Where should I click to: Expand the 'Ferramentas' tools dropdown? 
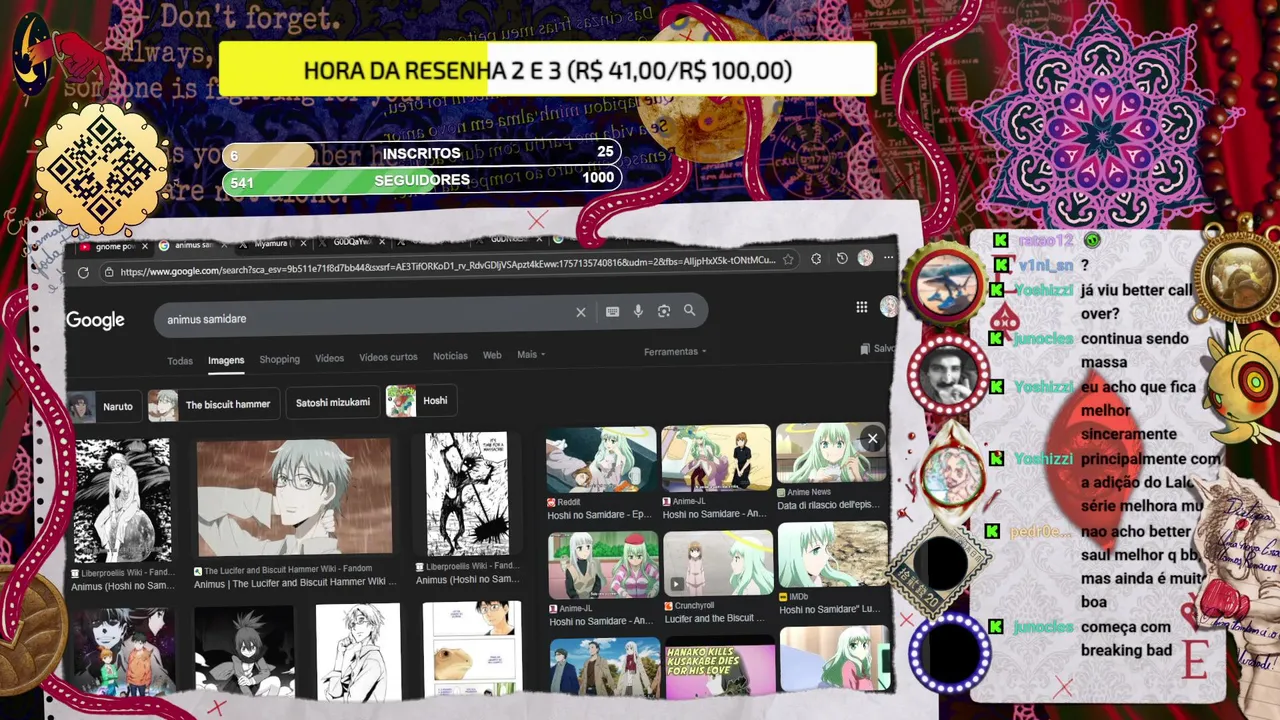point(675,352)
